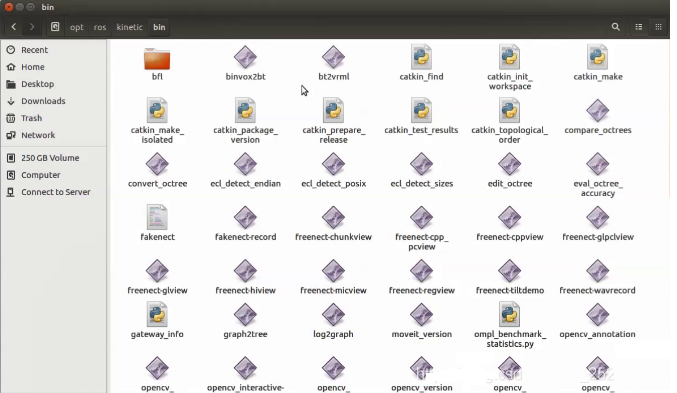Select the freenect-cppview executable icon
677x393 pixels.
[509, 218]
